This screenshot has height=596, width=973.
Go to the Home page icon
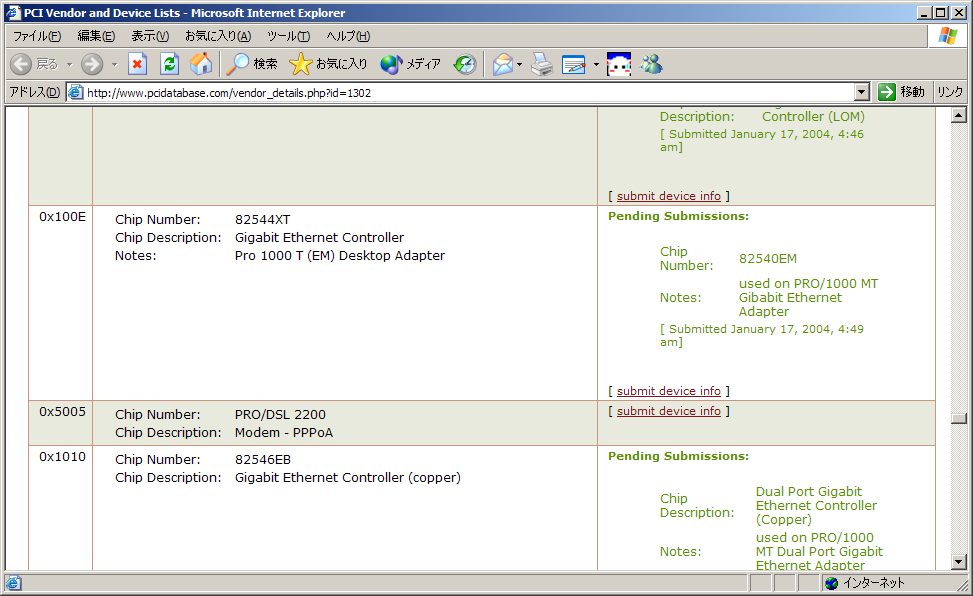pyautogui.click(x=200, y=64)
